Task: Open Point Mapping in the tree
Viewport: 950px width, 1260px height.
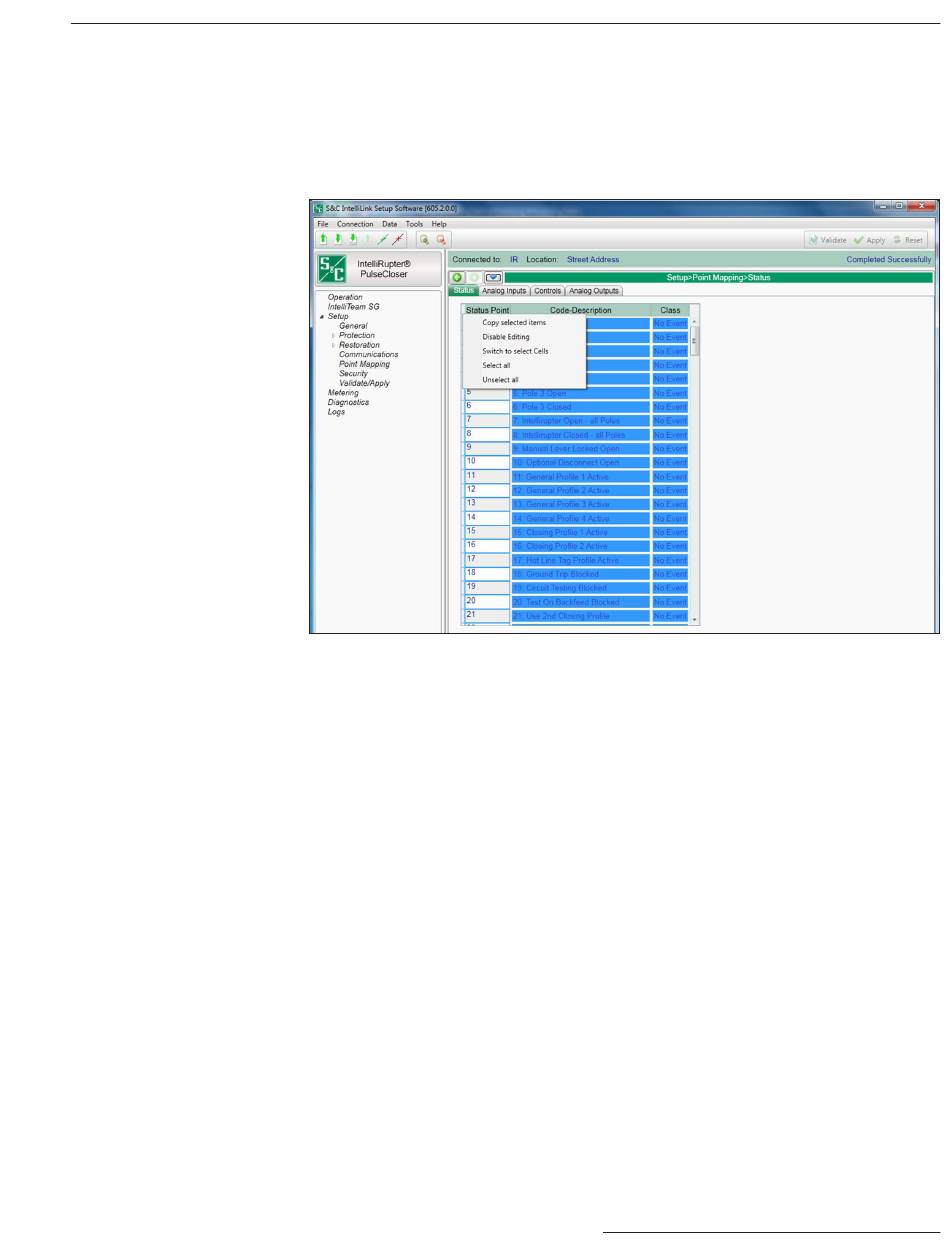Action: (x=364, y=364)
